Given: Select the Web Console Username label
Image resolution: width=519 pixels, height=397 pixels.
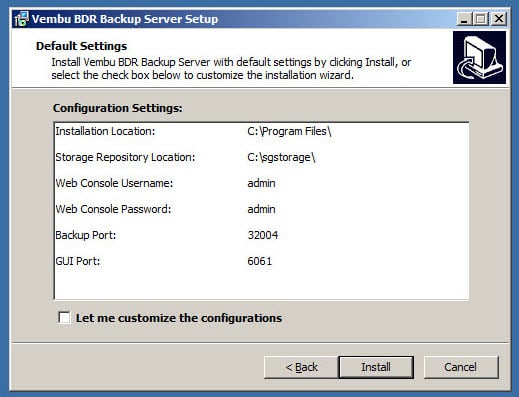Looking at the screenshot, I should (x=114, y=183).
